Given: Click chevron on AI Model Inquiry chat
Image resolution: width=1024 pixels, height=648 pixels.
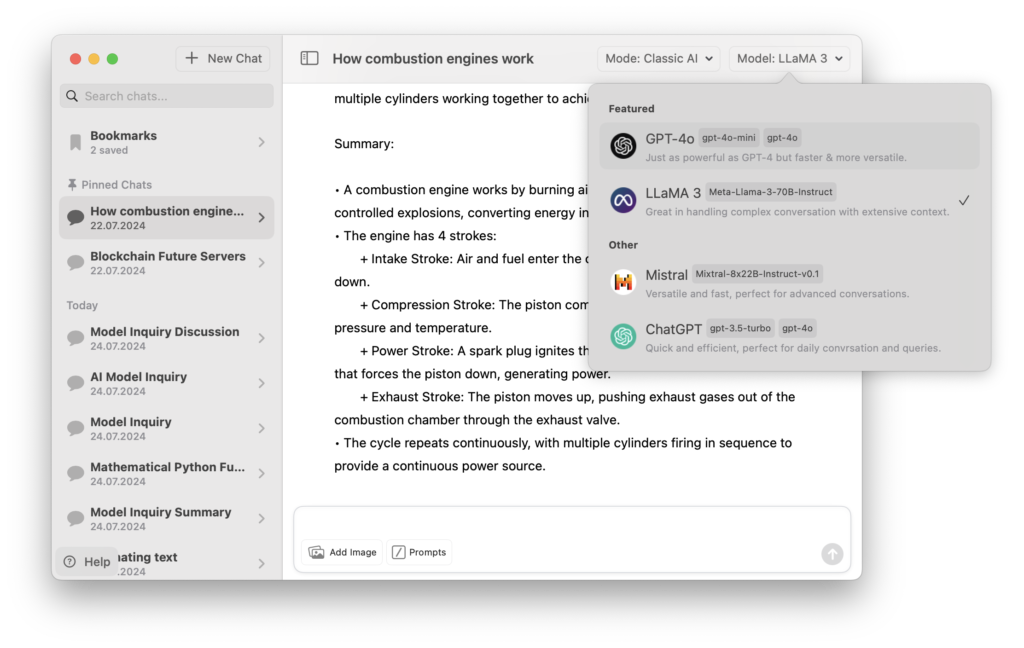Looking at the screenshot, I should coord(261,383).
